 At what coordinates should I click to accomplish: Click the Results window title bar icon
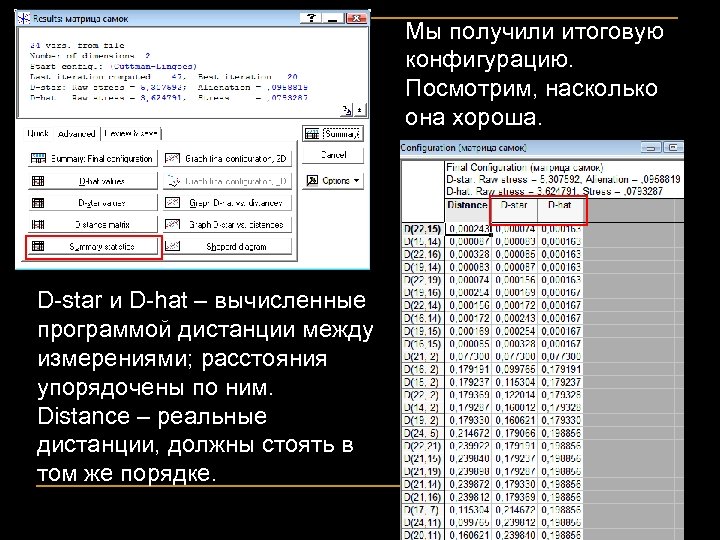pos(23,18)
